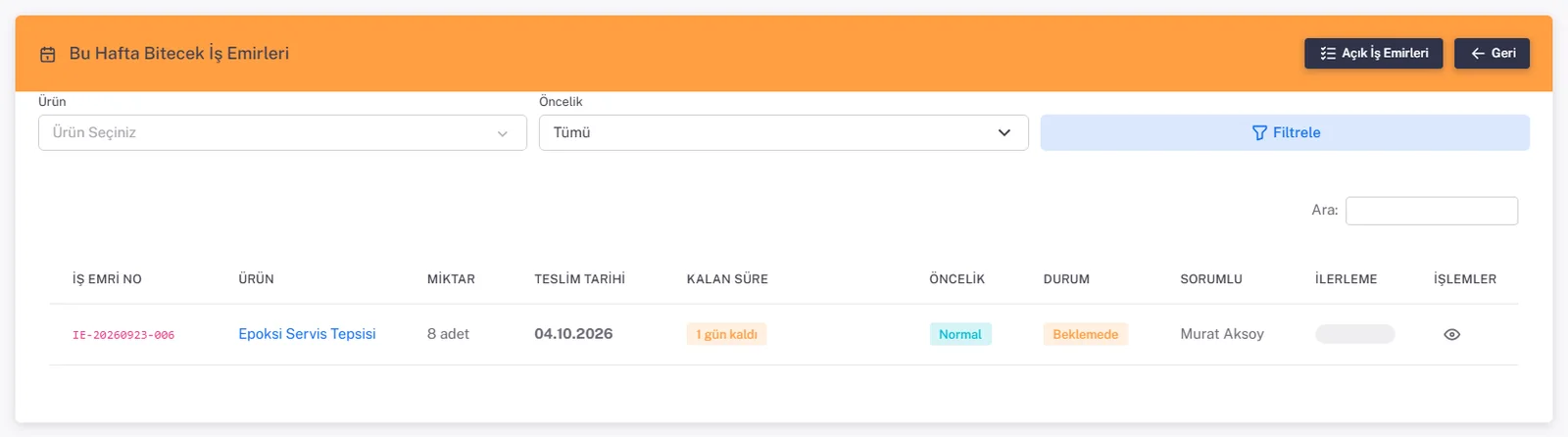Sort by the İŞ EMRİ NO column header
The width and height of the screenshot is (1568, 437).
(107, 279)
